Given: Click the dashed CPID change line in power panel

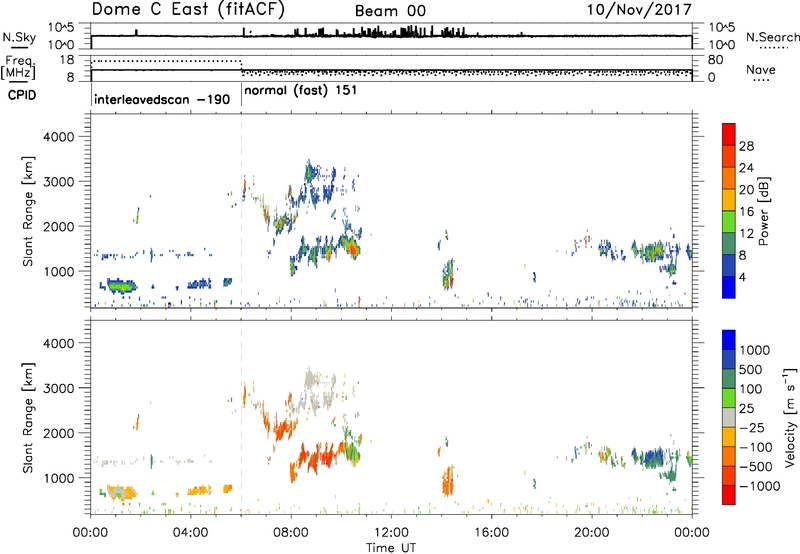Looking at the screenshot, I should pos(241,211).
